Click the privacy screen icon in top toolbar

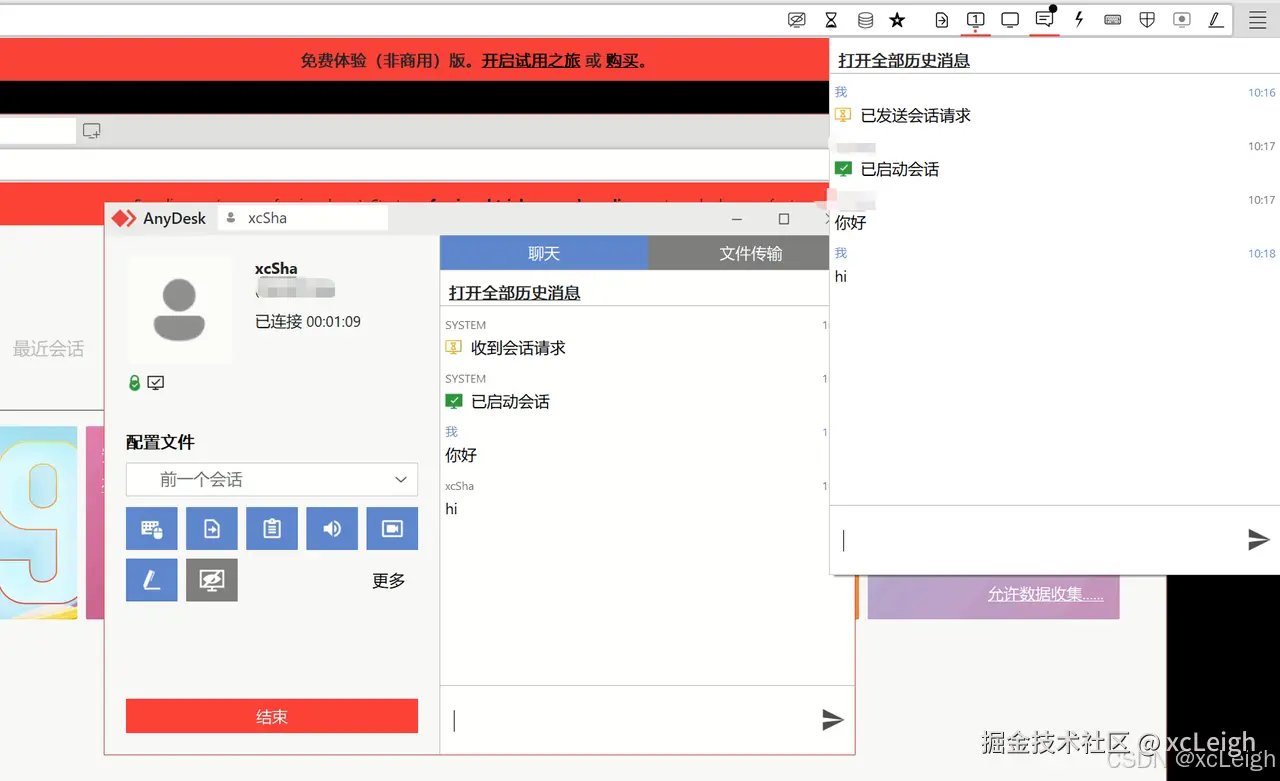(796, 20)
